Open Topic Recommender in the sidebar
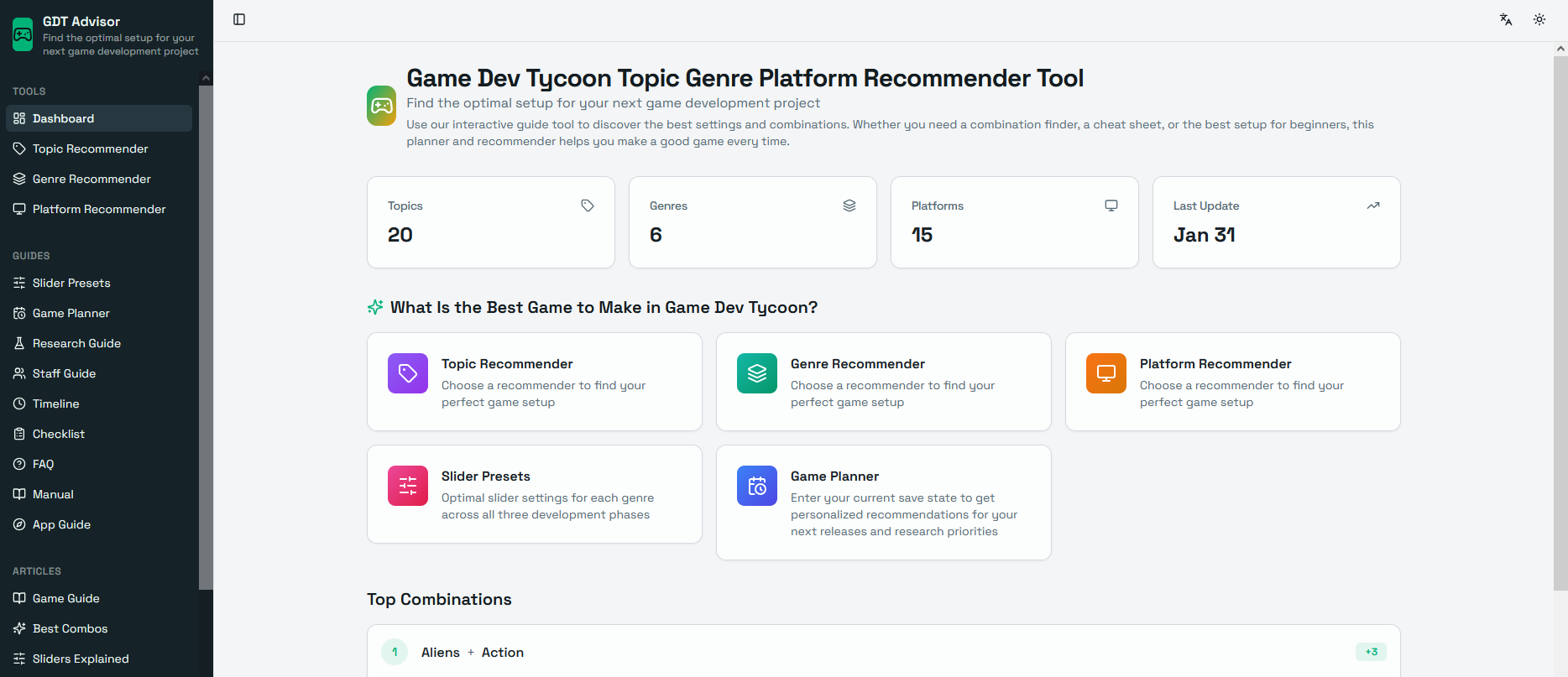1568x677 pixels. [99, 148]
